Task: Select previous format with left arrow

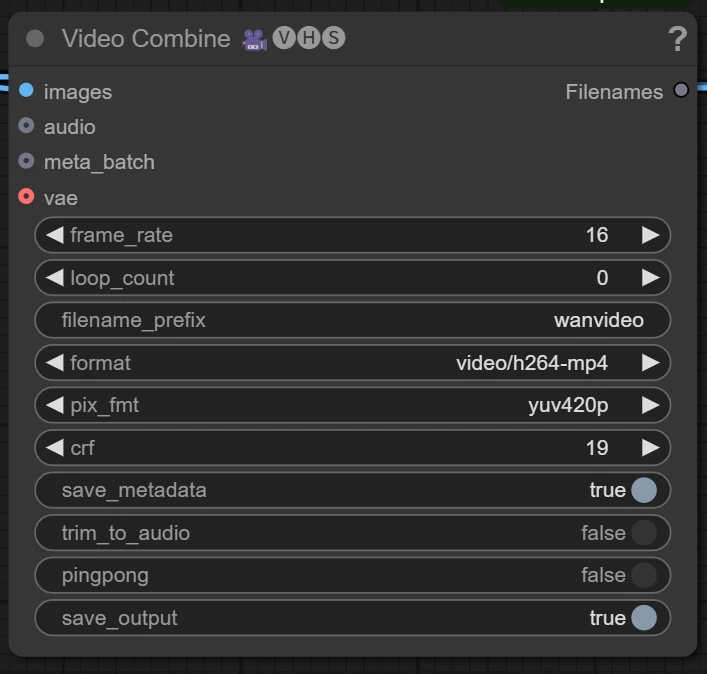Action: pos(55,363)
